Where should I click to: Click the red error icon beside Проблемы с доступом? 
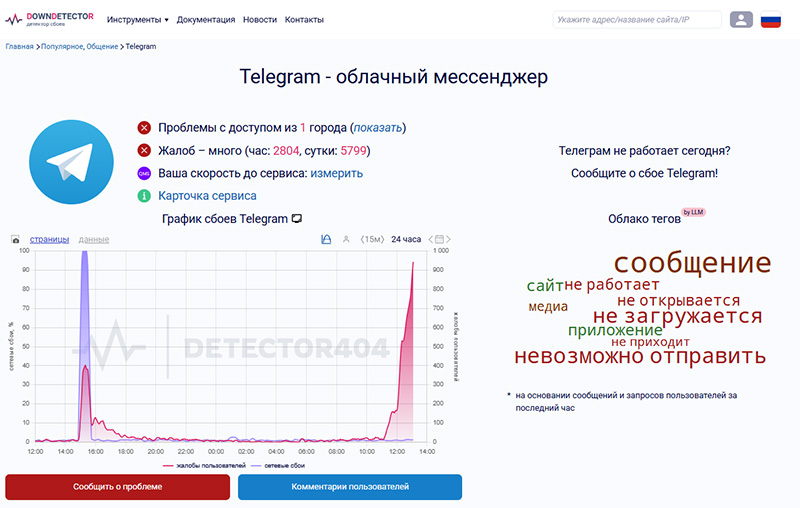[x=144, y=128]
